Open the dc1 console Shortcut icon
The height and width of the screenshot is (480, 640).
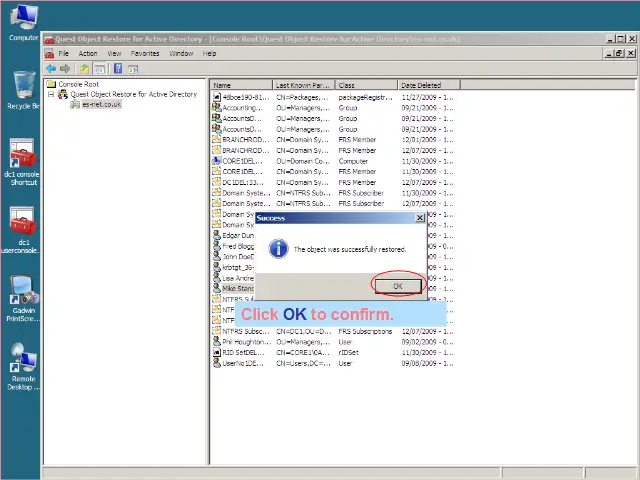pos(22,155)
